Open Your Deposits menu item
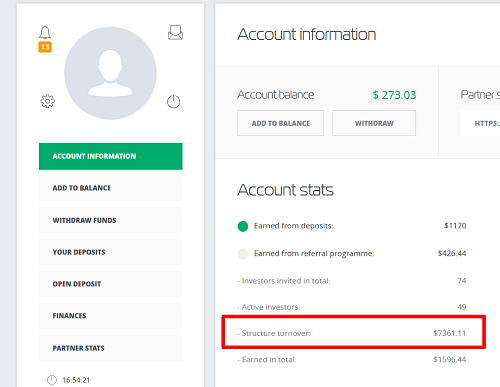Viewport: 500px width, 387px height. (x=111, y=252)
